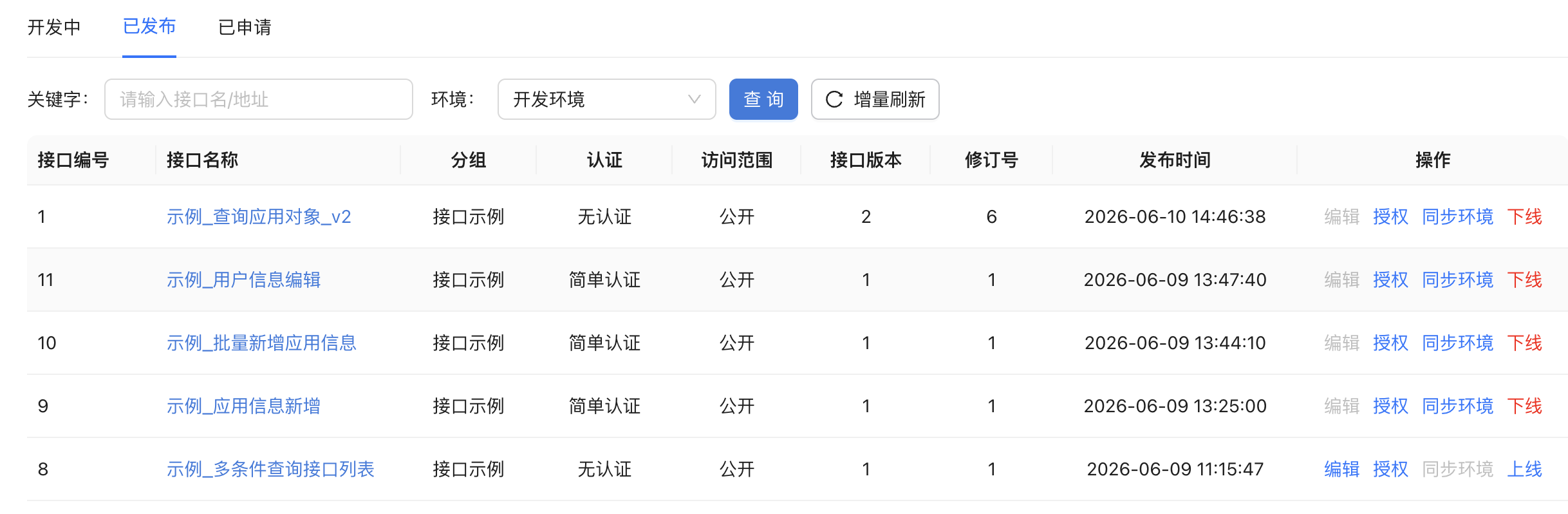Viewport: 1568px width, 514px height.
Task: Click 同步环境 for 示例_批量新增应用信息
Action: pos(1457,343)
